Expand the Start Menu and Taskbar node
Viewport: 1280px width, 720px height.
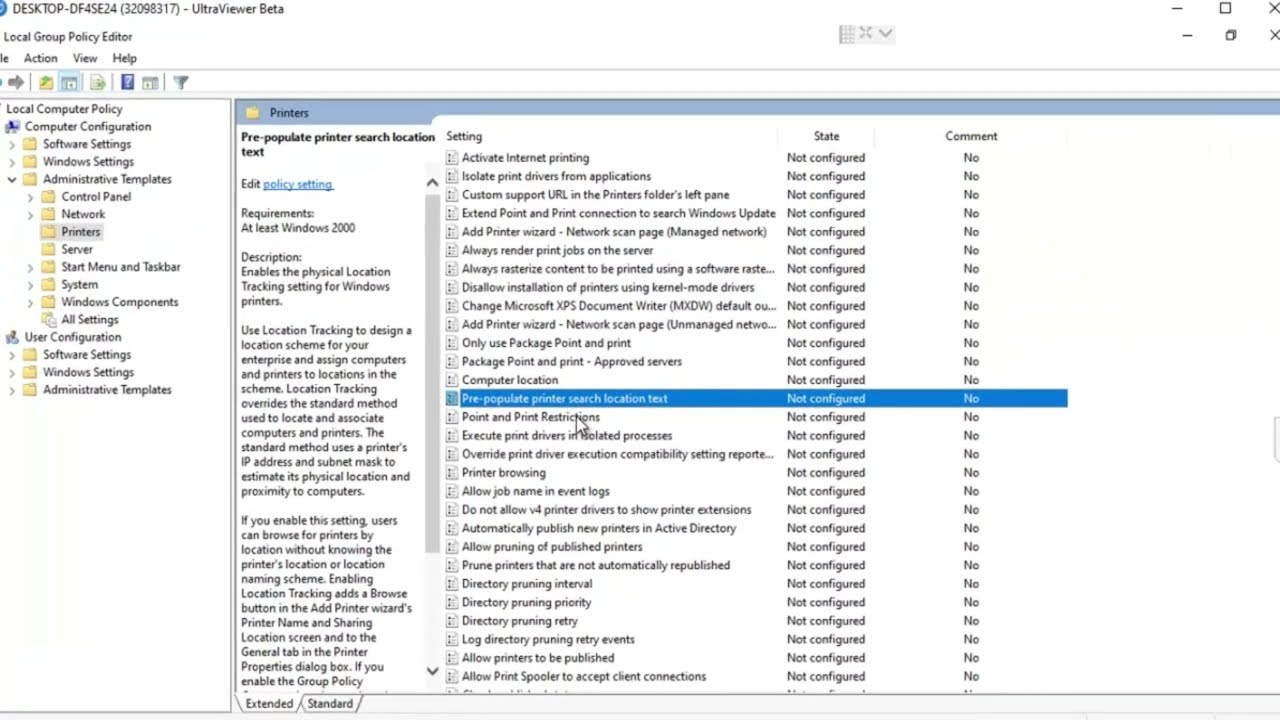(x=30, y=268)
